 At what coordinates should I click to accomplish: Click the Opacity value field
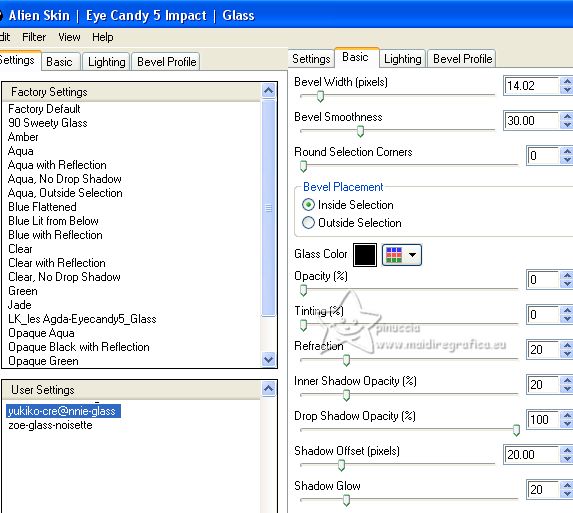pyautogui.click(x=543, y=280)
